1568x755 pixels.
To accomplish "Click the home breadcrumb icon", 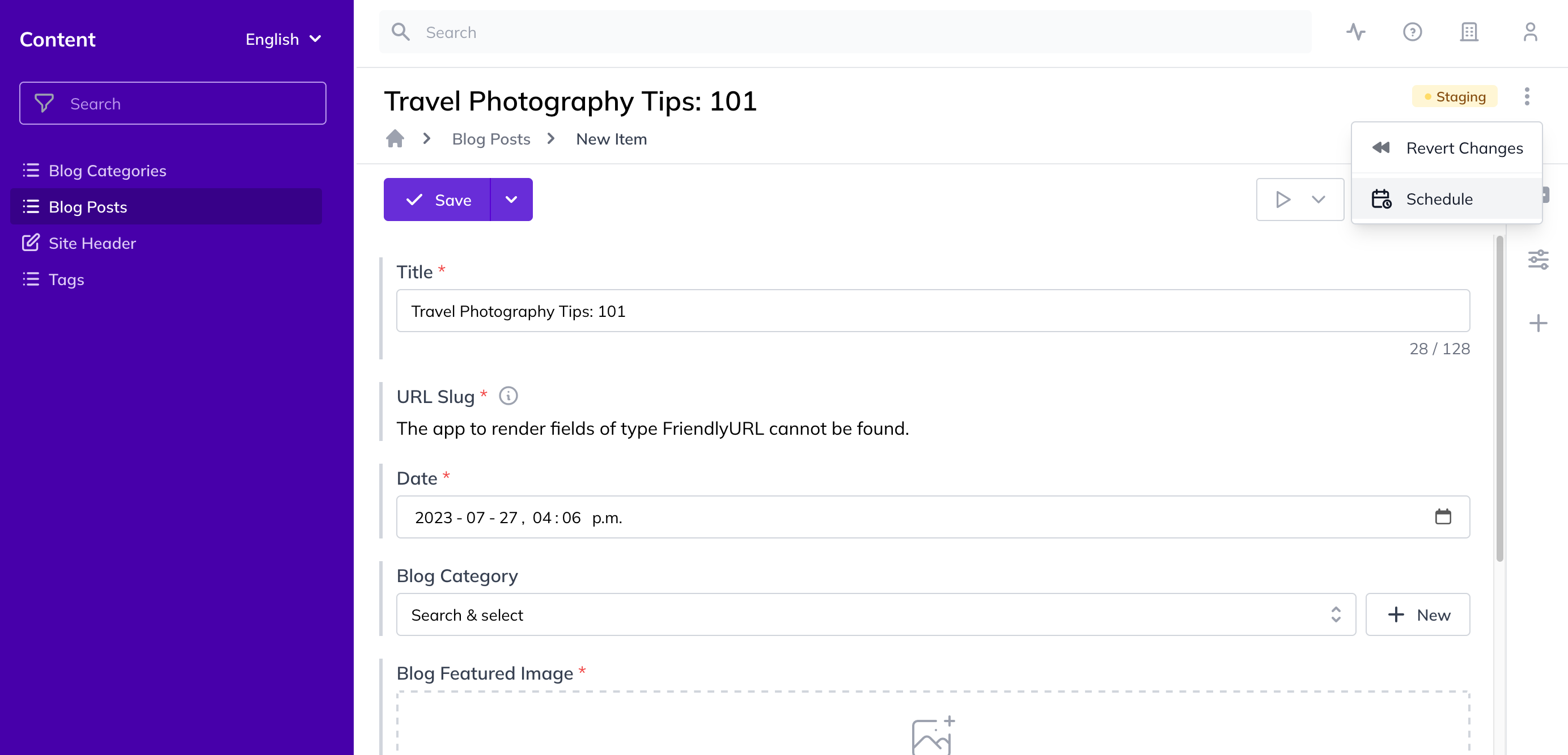I will pyautogui.click(x=395, y=139).
